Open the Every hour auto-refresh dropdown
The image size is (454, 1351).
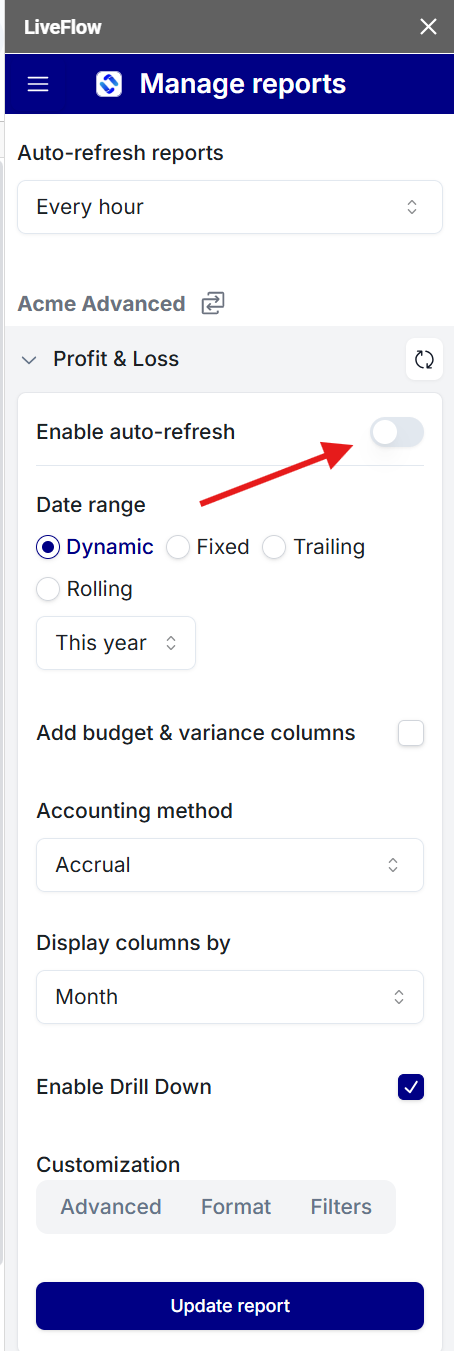coord(230,207)
